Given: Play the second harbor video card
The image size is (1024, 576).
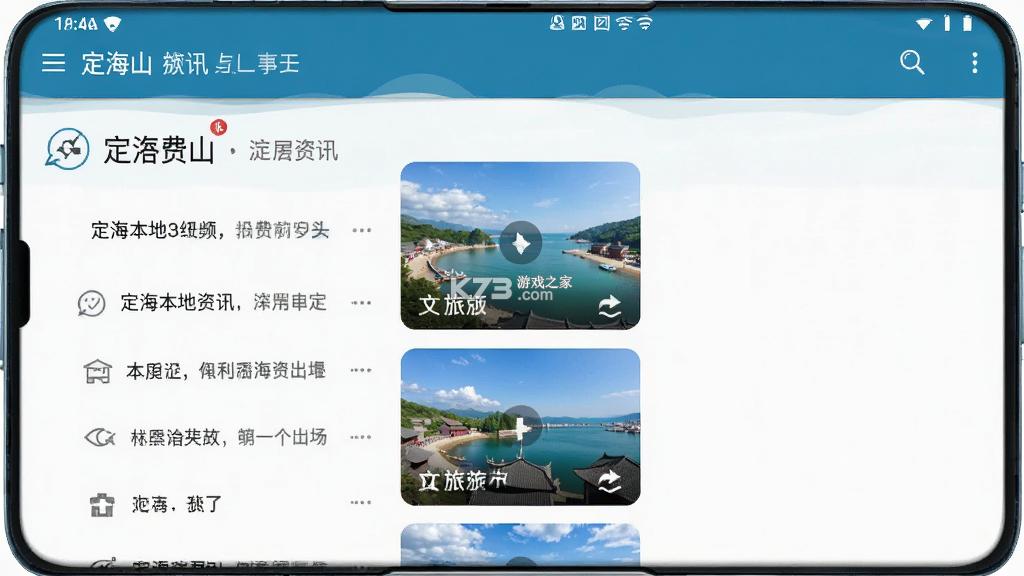Looking at the screenshot, I should click(521, 426).
